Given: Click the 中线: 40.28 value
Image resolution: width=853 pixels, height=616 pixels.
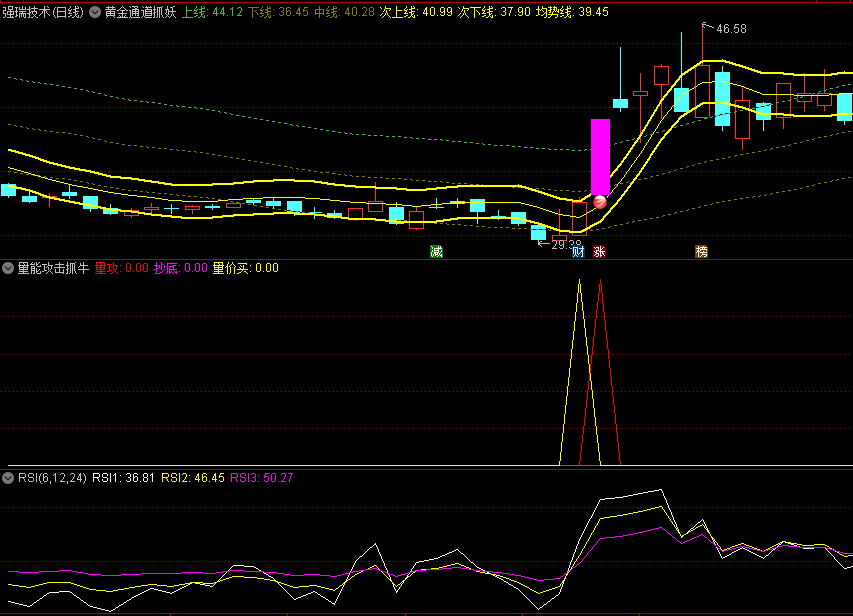Looking at the screenshot, I should coord(344,12).
